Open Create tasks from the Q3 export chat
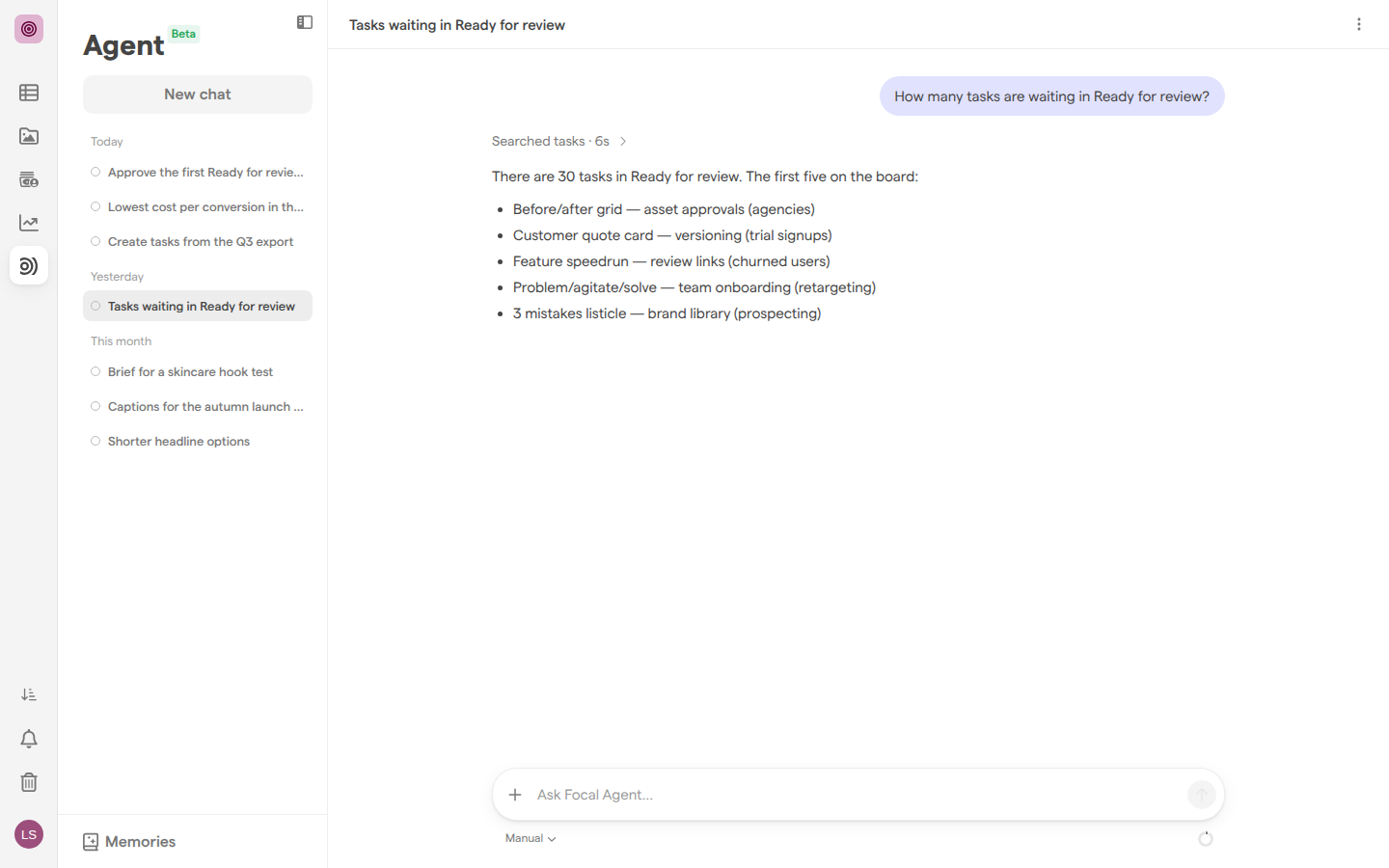This screenshot has width=1389, height=868. click(198, 242)
